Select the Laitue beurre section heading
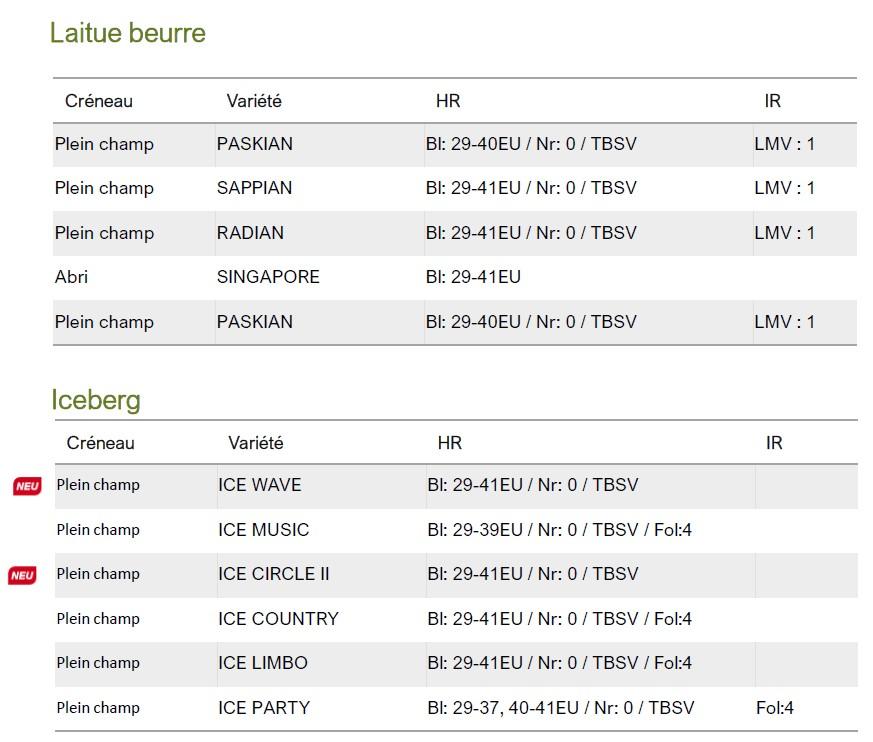The width and height of the screenshot is (873, 742). [127, 32]
